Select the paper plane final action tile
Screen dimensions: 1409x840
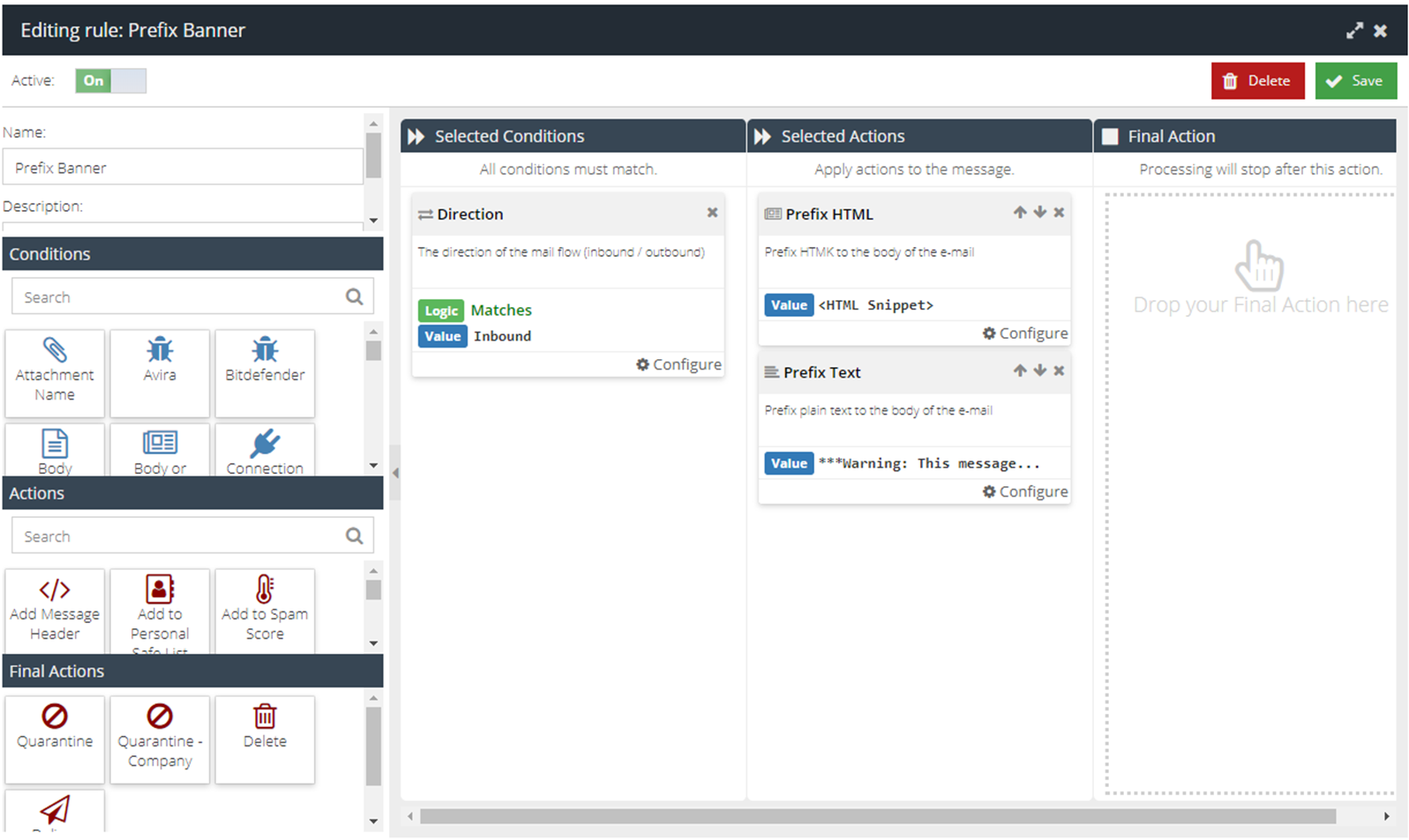[55, 810]
